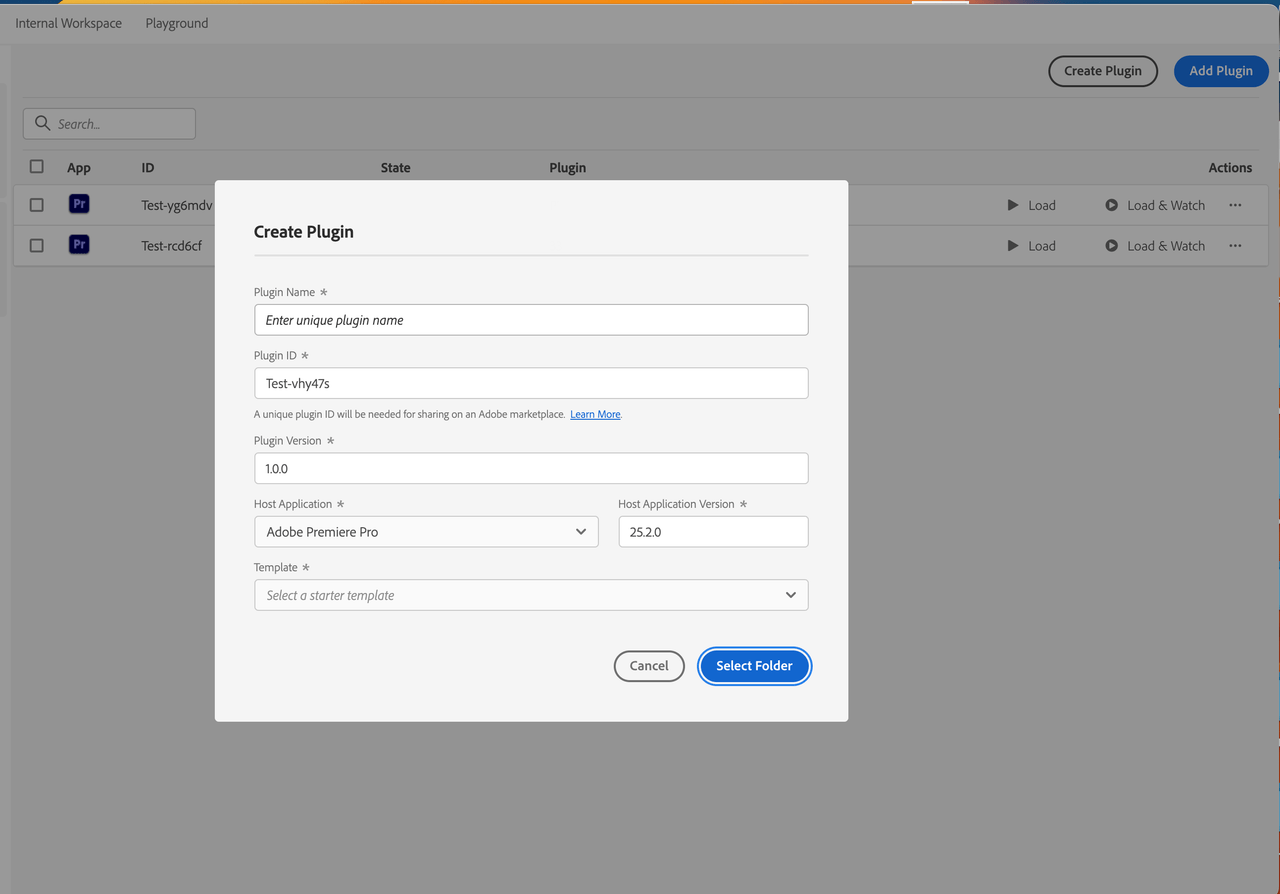1280x894 pixels.
Task: Open the Host Application dropdown
Action: pos(426,532)
